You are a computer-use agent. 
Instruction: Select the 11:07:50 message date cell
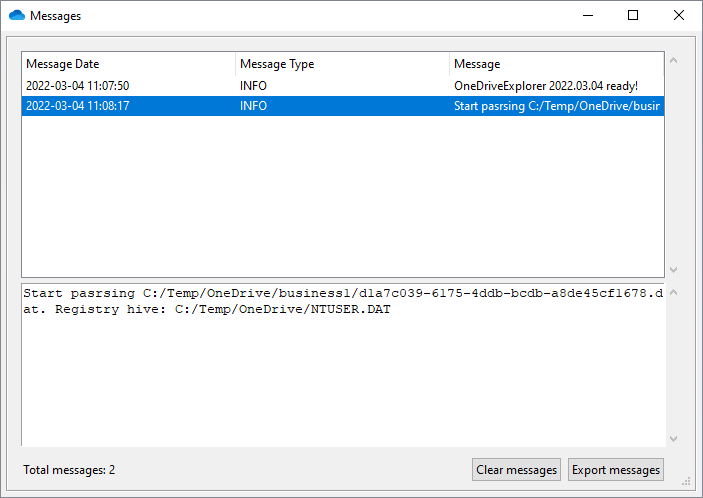click(78, 86)
